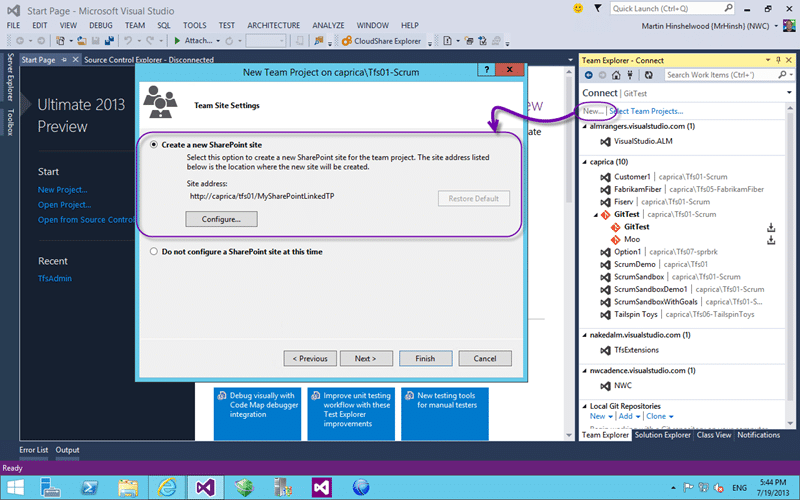This screenshot has height=500, width=800.
Task: Switch to the Class View tab
Action: [x=714, y=435]
